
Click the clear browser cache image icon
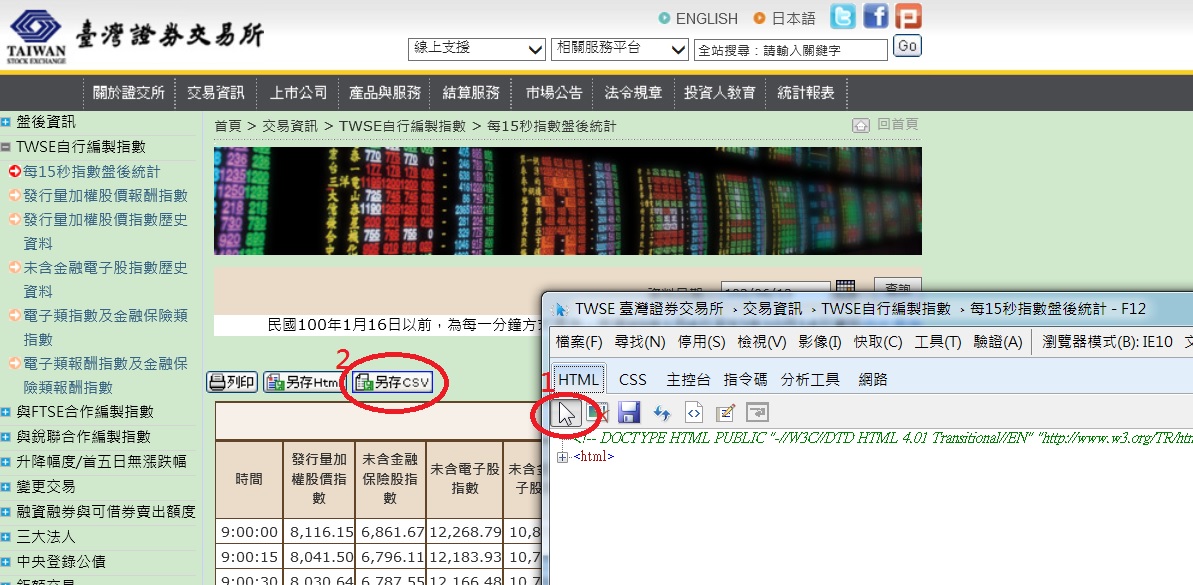click(x=597, y=413)
